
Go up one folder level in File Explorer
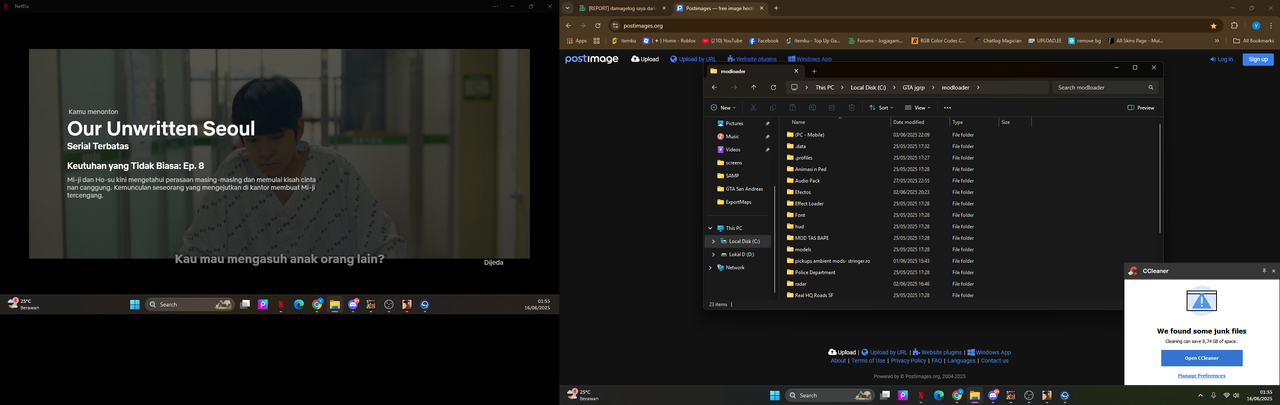tap(754, 87)
